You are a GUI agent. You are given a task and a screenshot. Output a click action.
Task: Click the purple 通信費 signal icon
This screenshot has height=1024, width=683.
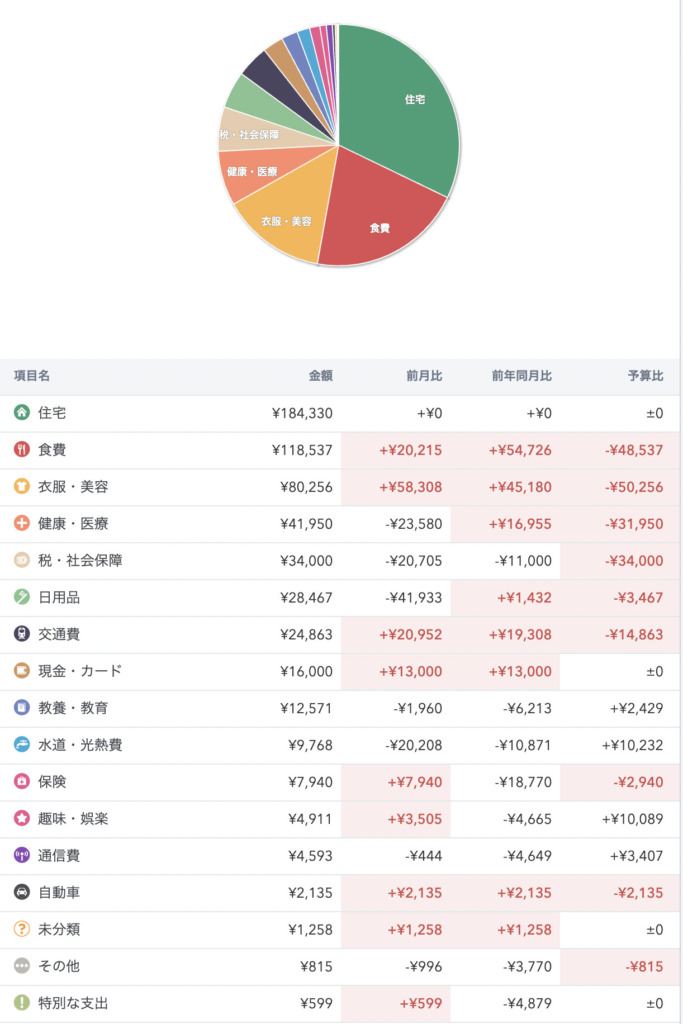22,856
